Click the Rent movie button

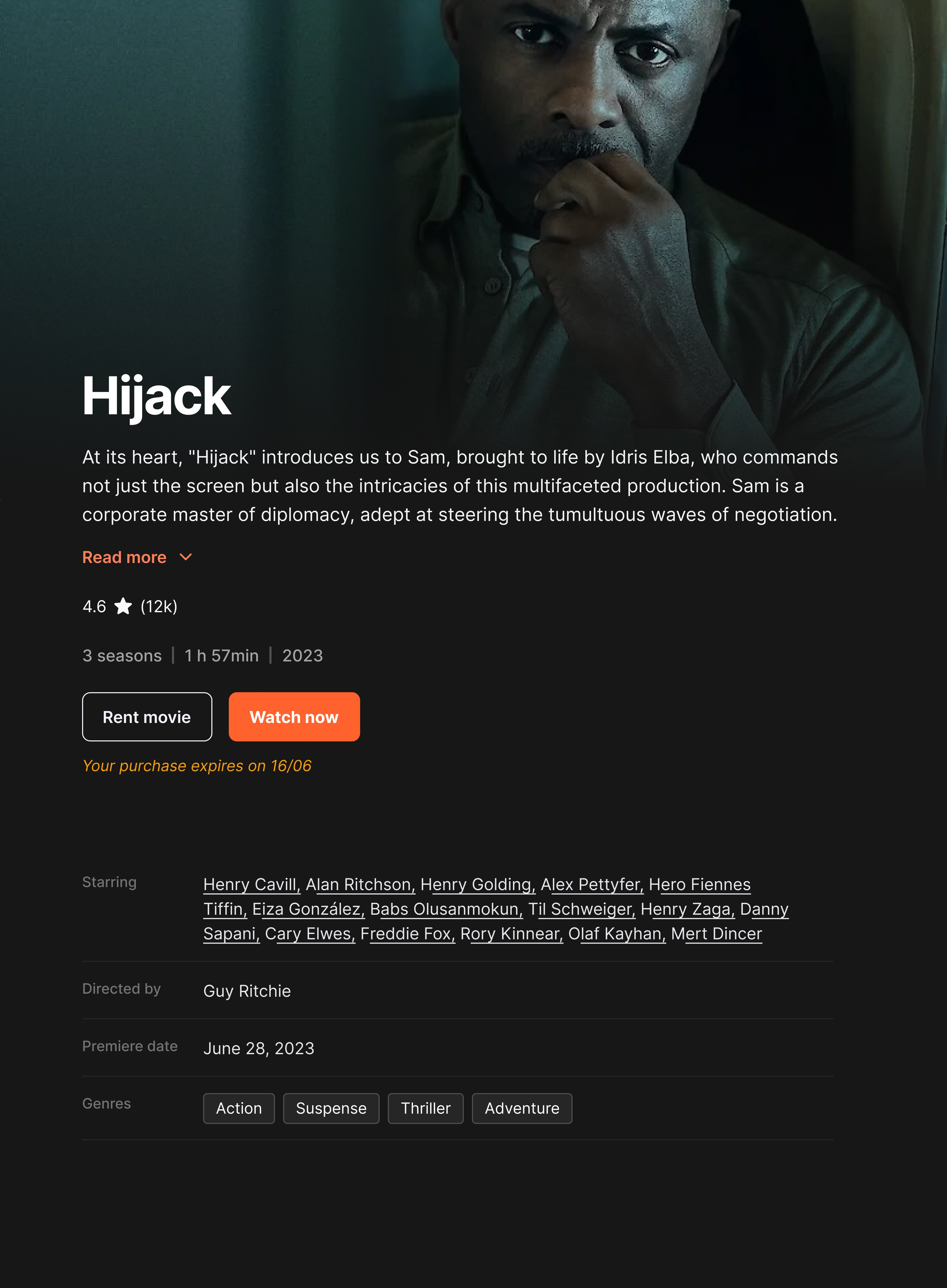click(147, 717)
